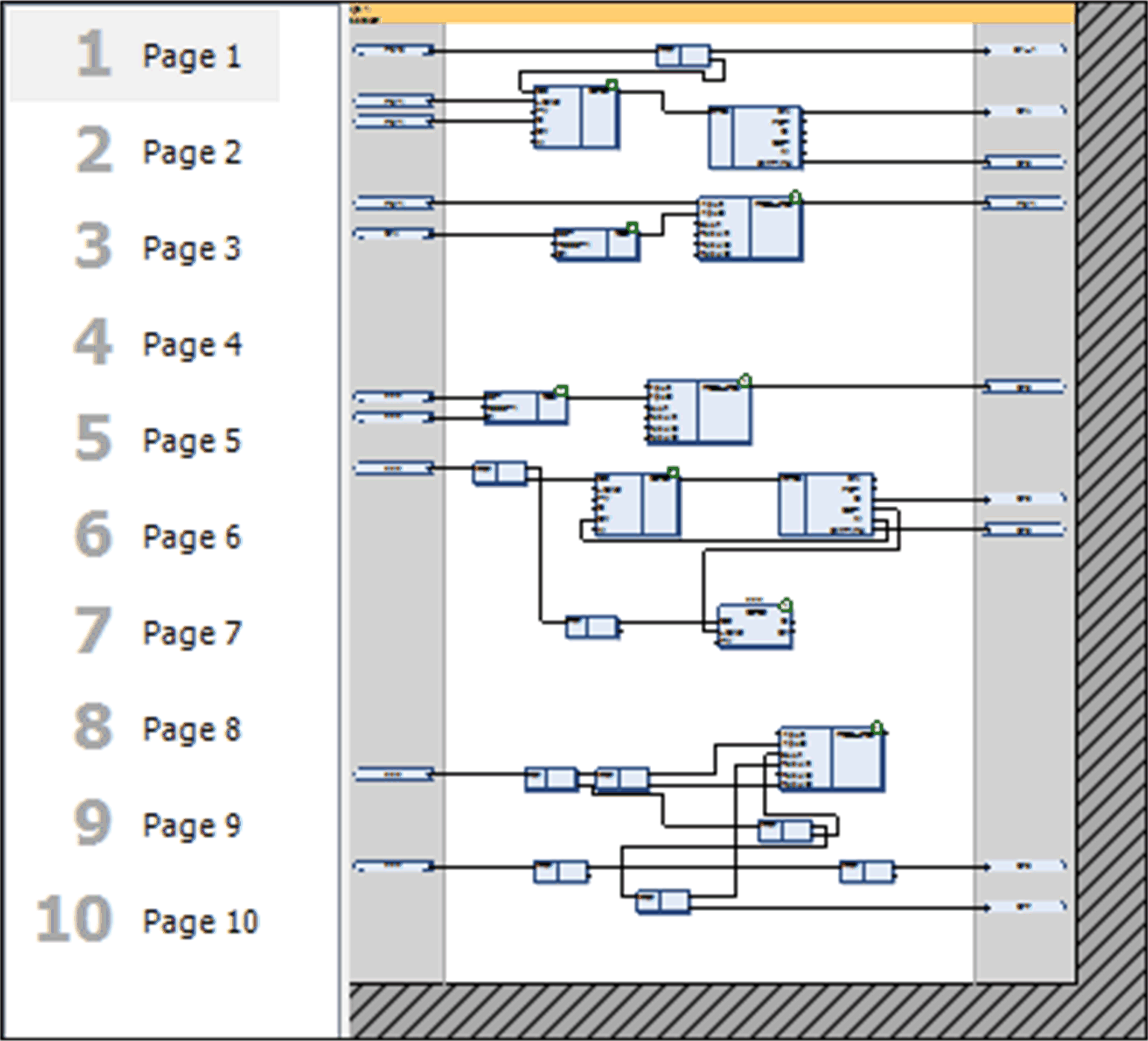Go to Page 4 in the navigator
This screenshot has width=1148, height=1041.
click(191, 344)
